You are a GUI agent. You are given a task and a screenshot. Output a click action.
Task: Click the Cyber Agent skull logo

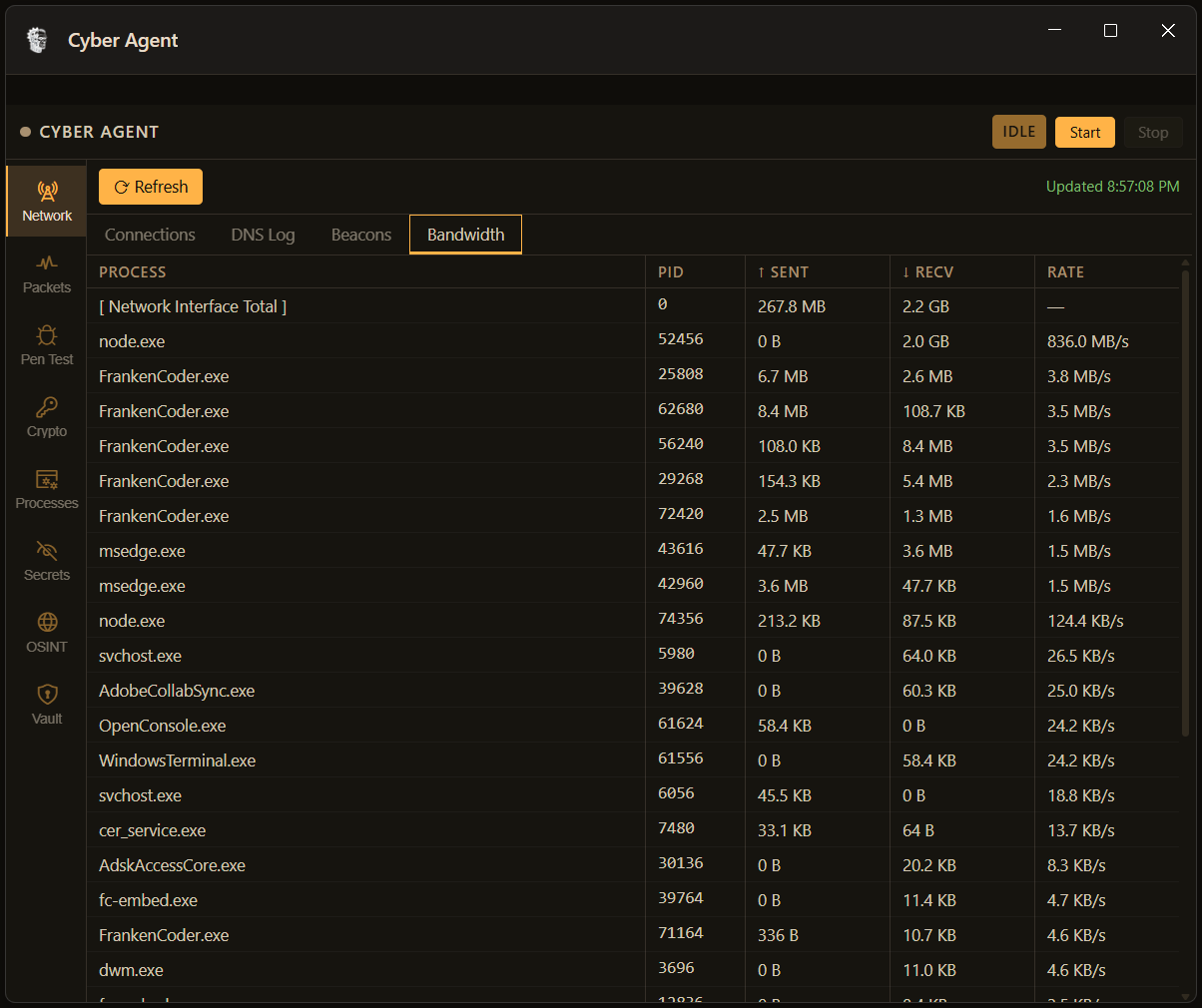tap(37, 40)
